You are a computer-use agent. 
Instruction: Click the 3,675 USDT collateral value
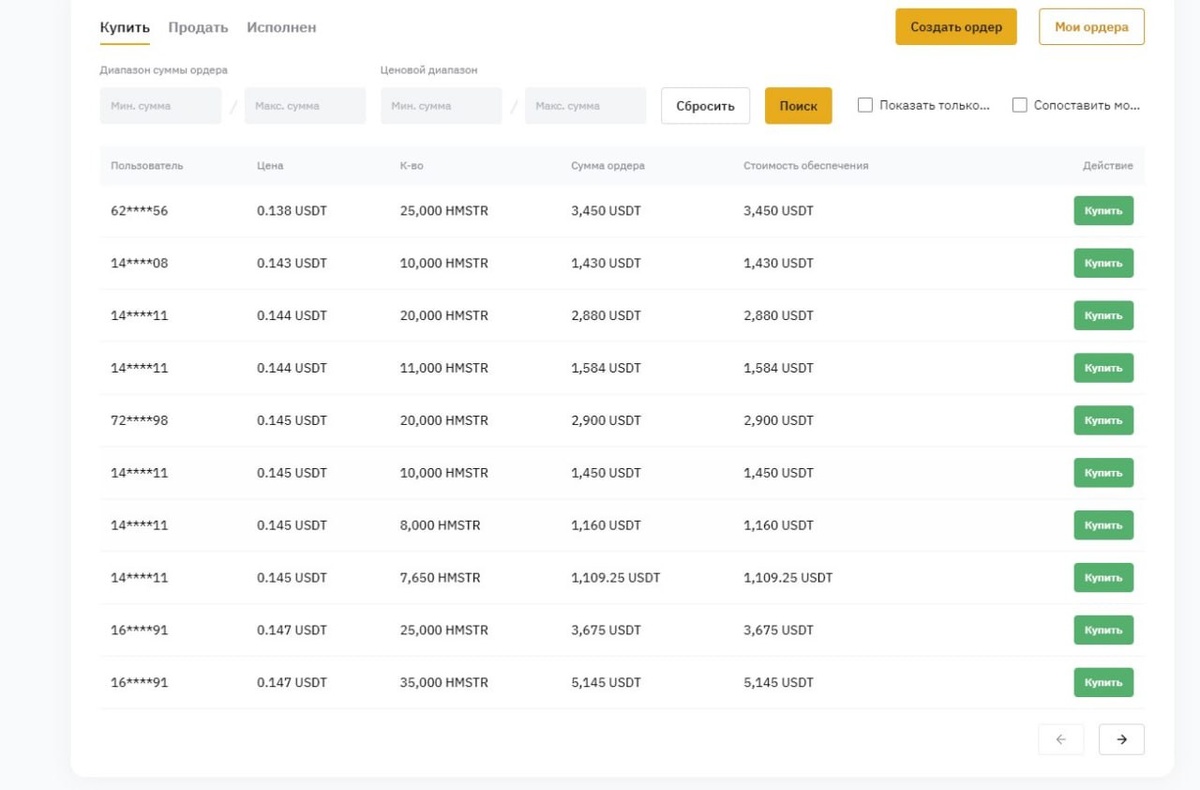pos(778,630)
